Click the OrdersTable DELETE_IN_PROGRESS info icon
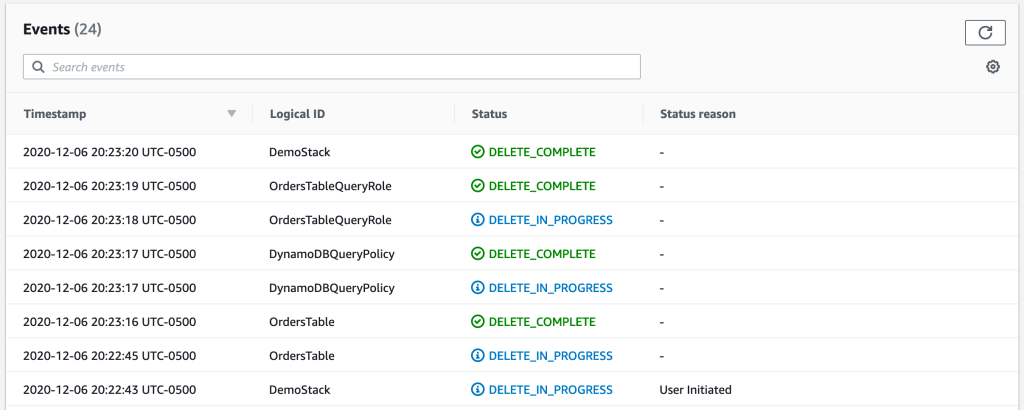The width and height of the screenshot is (1024, 410). coord(478,356)
